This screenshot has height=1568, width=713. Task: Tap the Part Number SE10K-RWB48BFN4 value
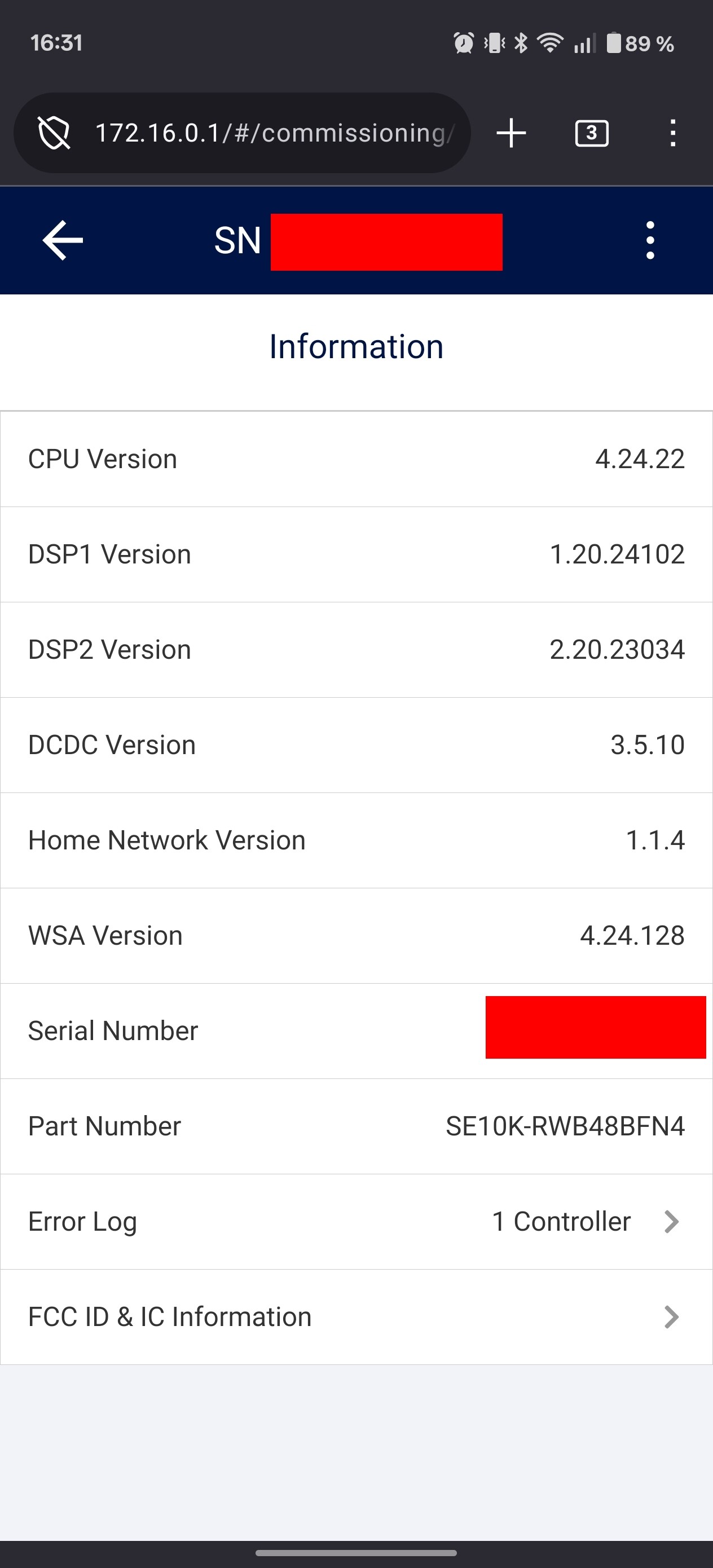(565, 1126)
